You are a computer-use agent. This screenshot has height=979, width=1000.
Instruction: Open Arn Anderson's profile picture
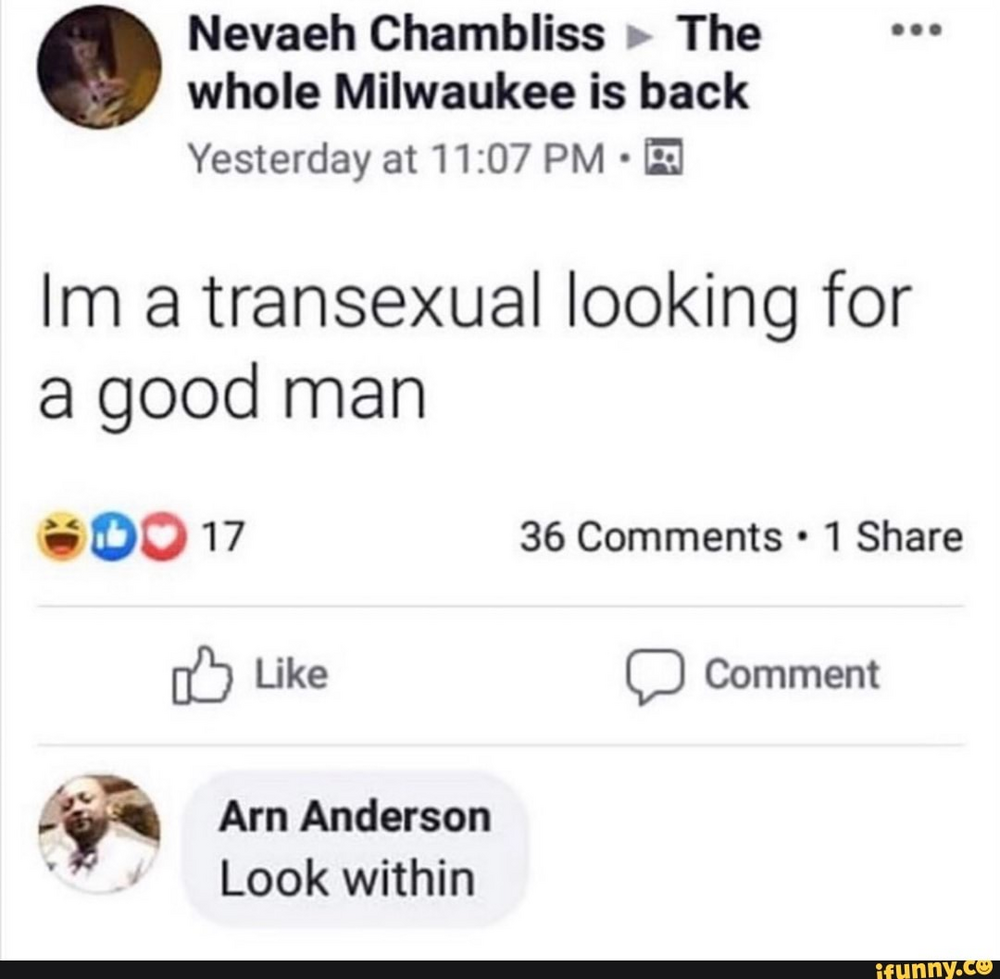pyautogui.click(x=99, y=833)
